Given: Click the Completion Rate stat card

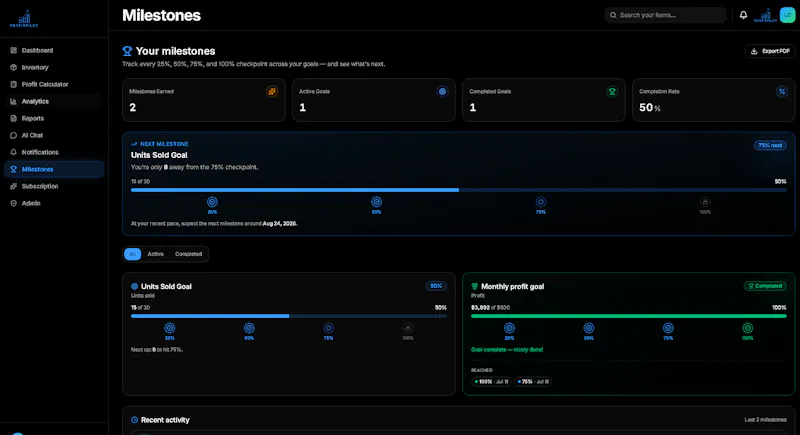Looking at the screenshot, I should click(x=713, y=100).
